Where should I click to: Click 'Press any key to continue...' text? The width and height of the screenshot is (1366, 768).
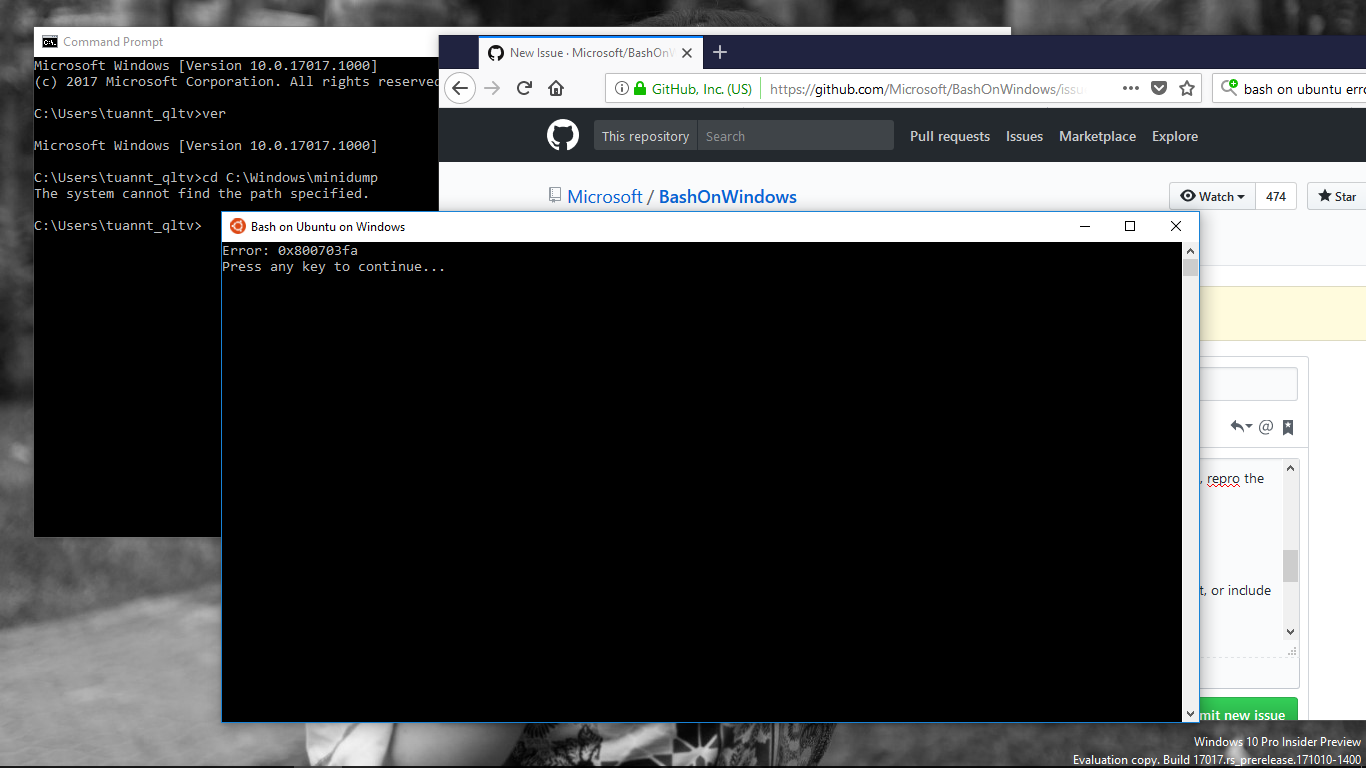[x=334, y=266]
